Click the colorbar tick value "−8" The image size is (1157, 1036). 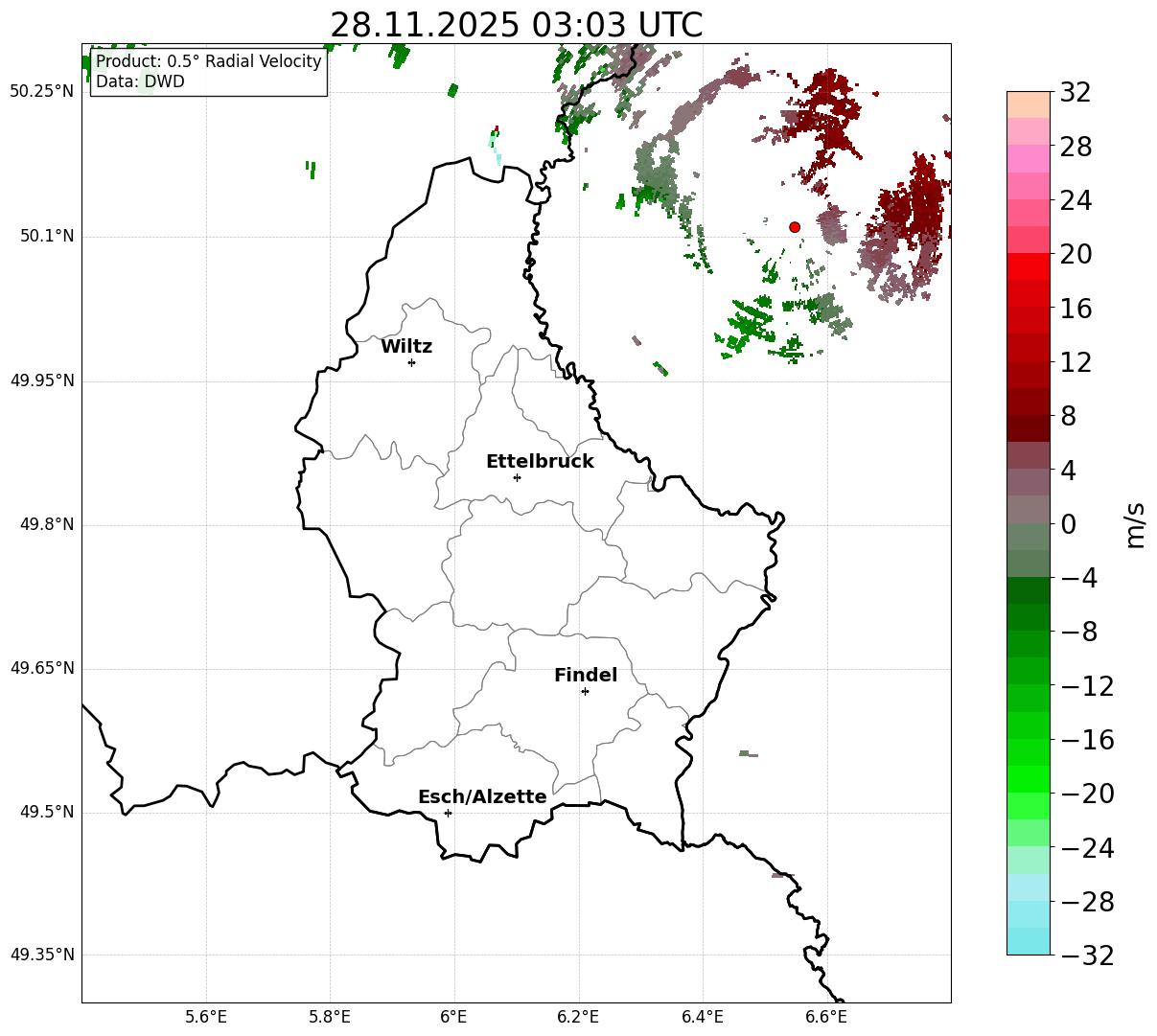1078,633
